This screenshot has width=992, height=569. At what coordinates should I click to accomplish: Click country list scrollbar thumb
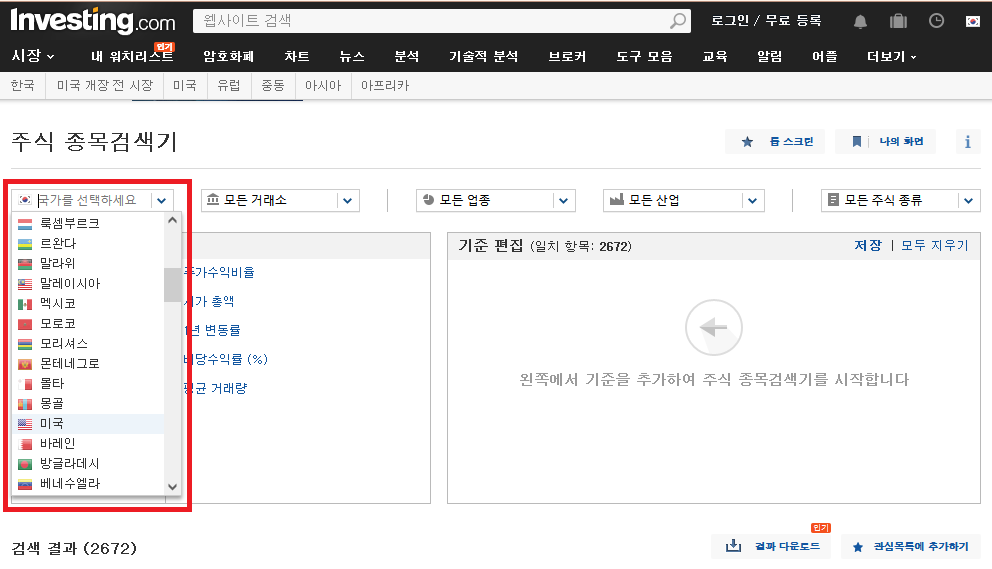(x=172, y=285)
